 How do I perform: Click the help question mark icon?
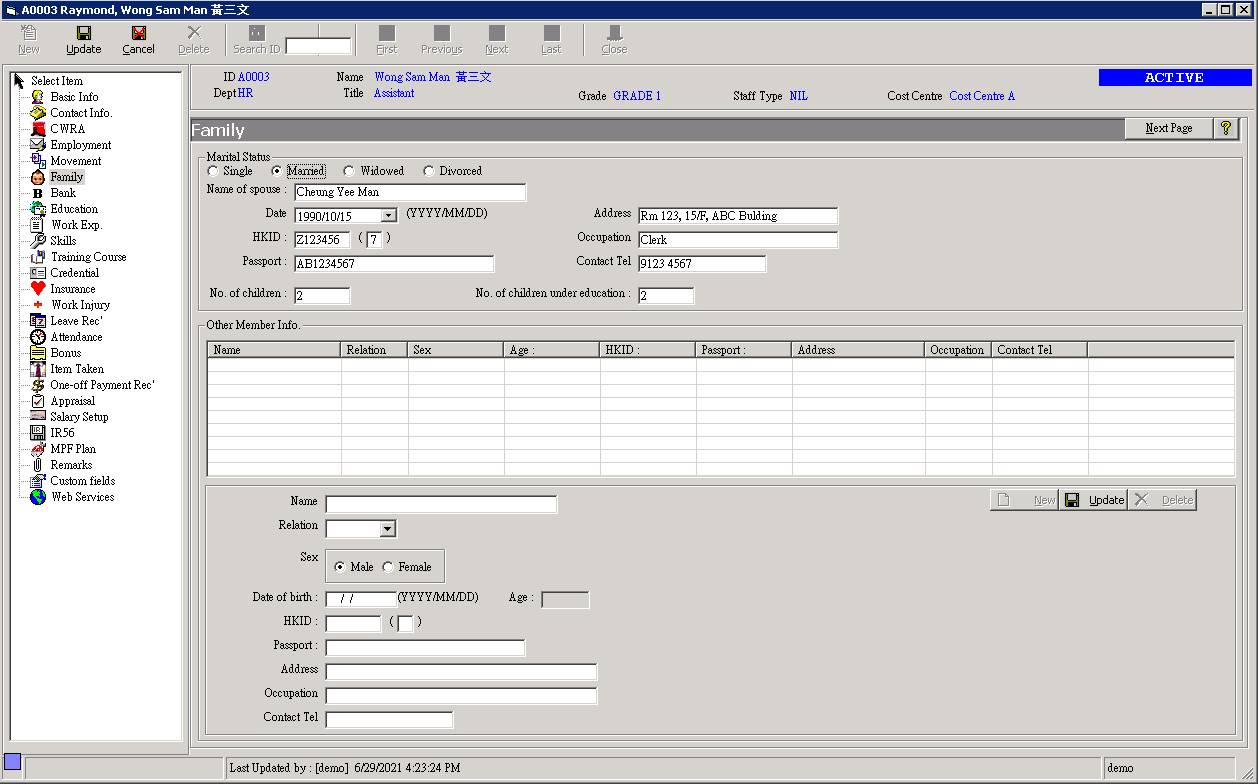(x=1226, y=128)
